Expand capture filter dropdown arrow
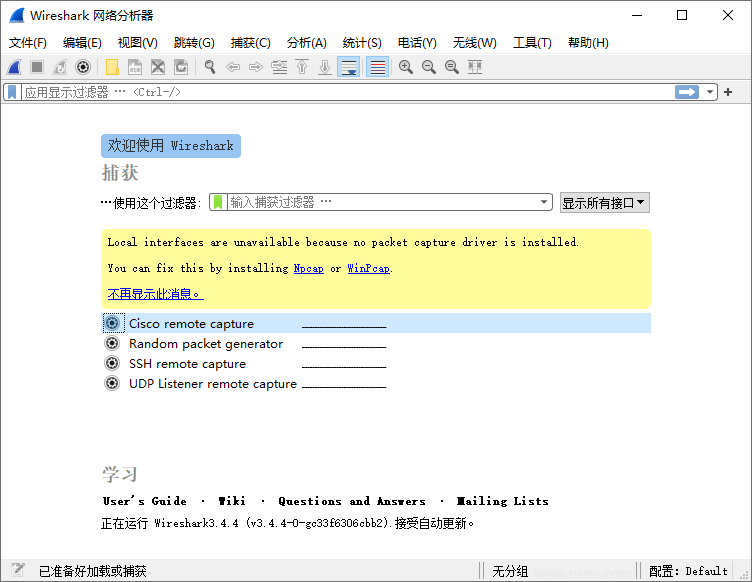Viewport: 752px width, 582px height. click(544, 202)
